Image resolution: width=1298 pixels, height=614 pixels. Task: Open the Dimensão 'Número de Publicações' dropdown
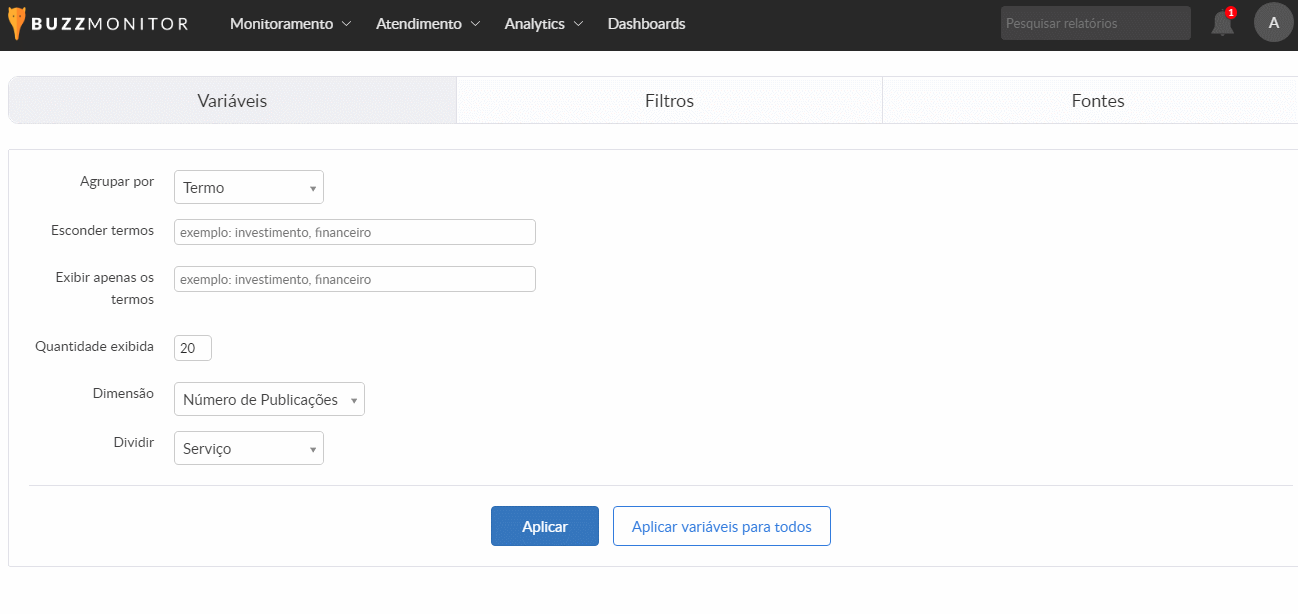pos(269,400)
